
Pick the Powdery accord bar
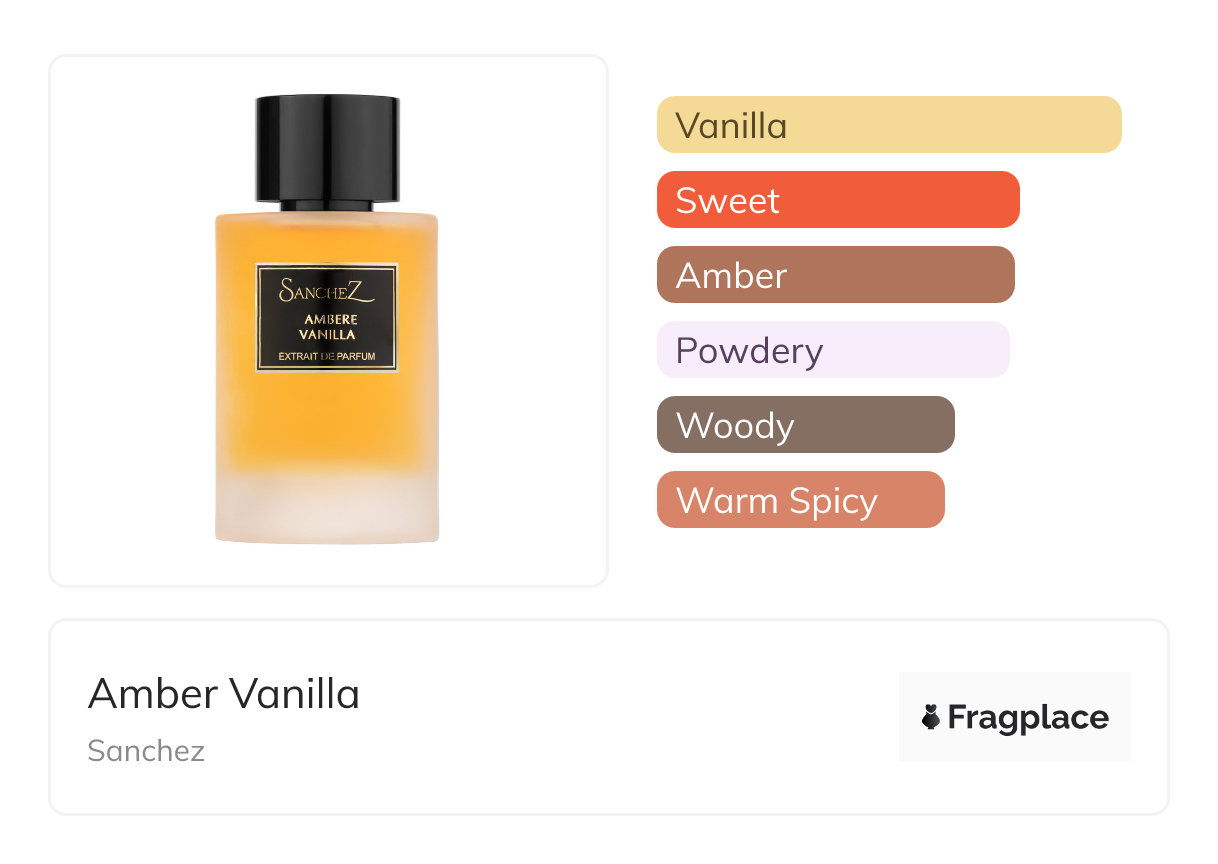click(833, 350)
